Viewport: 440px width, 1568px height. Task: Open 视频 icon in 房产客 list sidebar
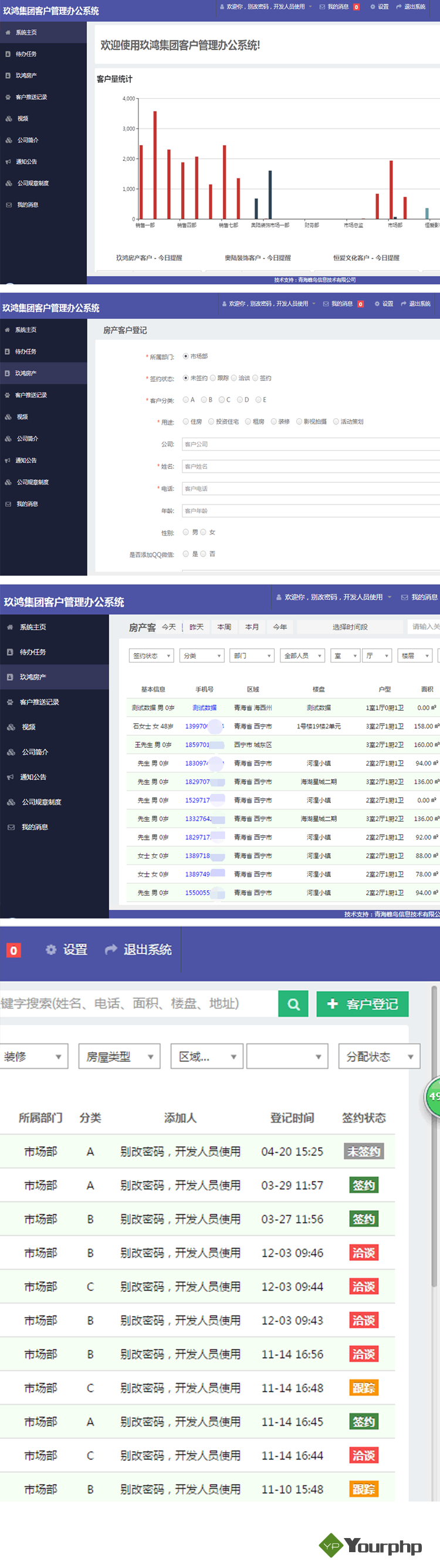pyautogui.click(x=11, y=727)
